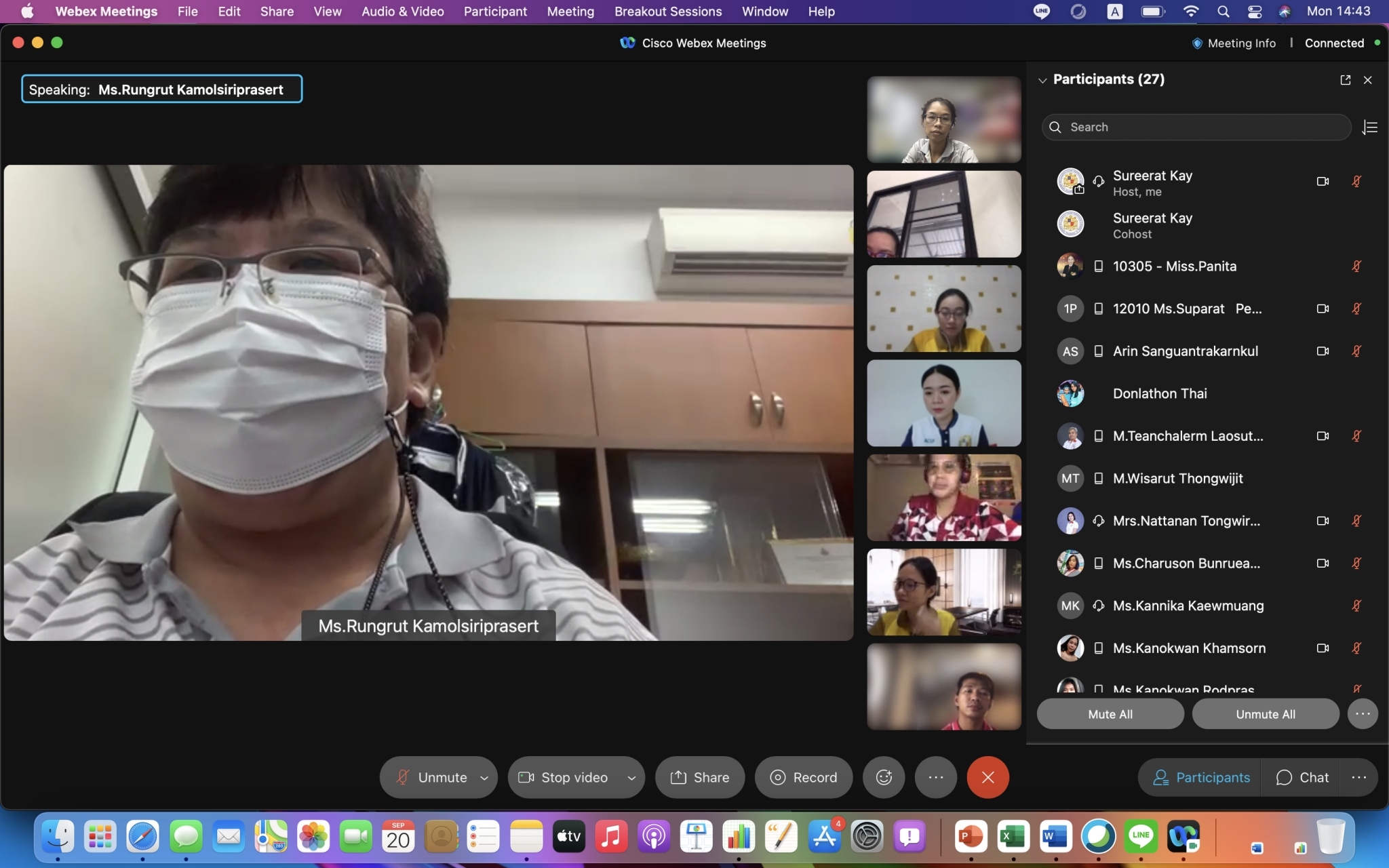Click video icon for Arin Sanguantrakarnkul
Image resolution: width=1389 pixels, height=868 pixels.
[x=1323, y=351]
